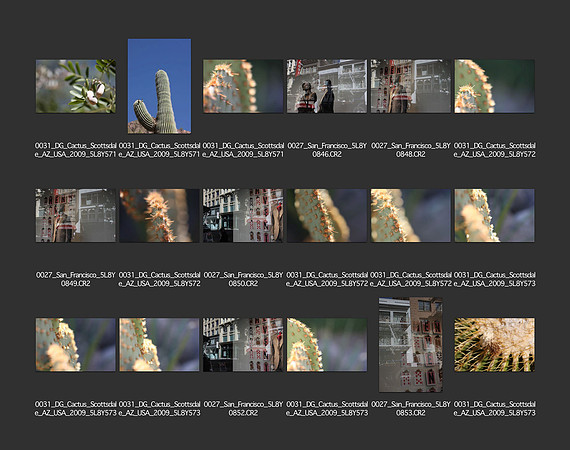Select the thumbnail above the 0848.CR2 label
The image size is (570, 450).
point(411,86)
